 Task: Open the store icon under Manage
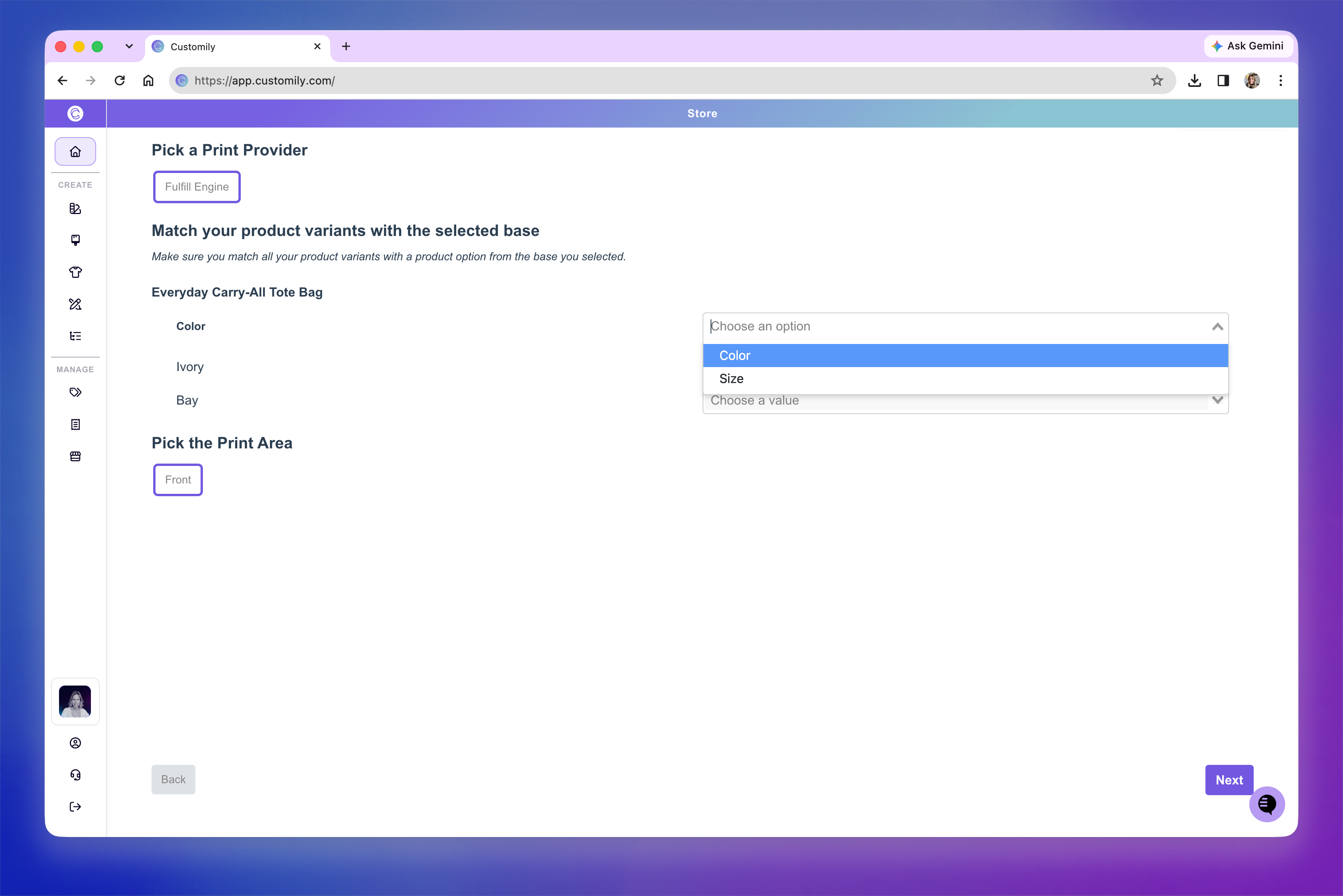tap(75, 457)
